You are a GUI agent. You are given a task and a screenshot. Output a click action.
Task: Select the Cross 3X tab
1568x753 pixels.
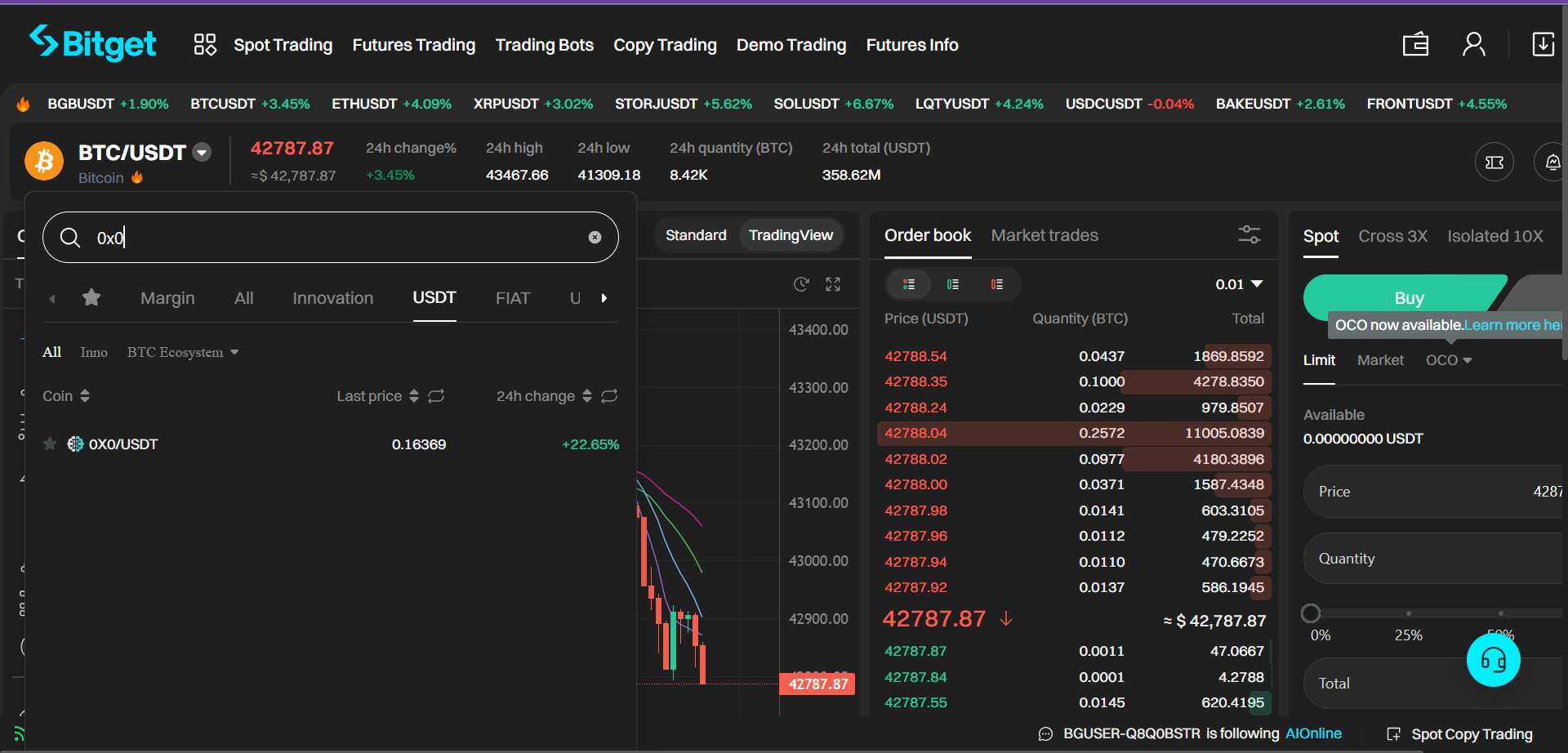coord(1392,236)
